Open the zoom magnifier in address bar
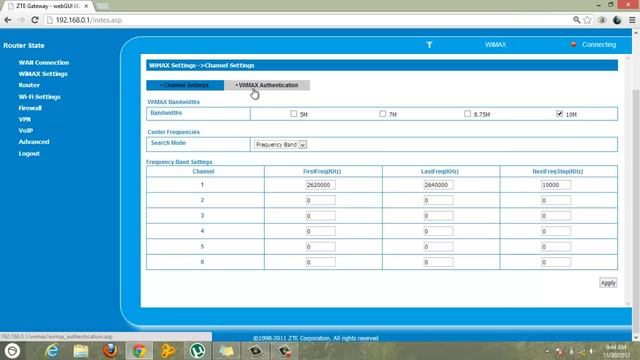The image size is (640, 360). [x=576, y=20]
